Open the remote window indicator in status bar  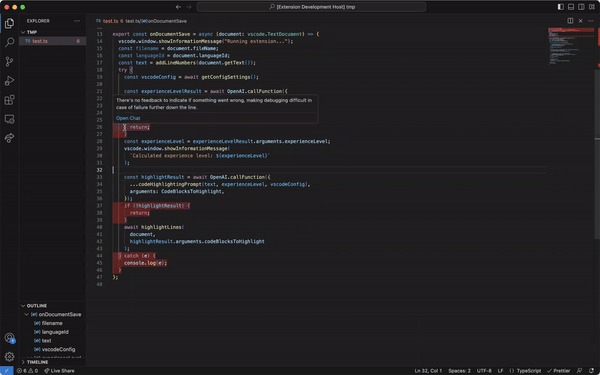[7, 371]
